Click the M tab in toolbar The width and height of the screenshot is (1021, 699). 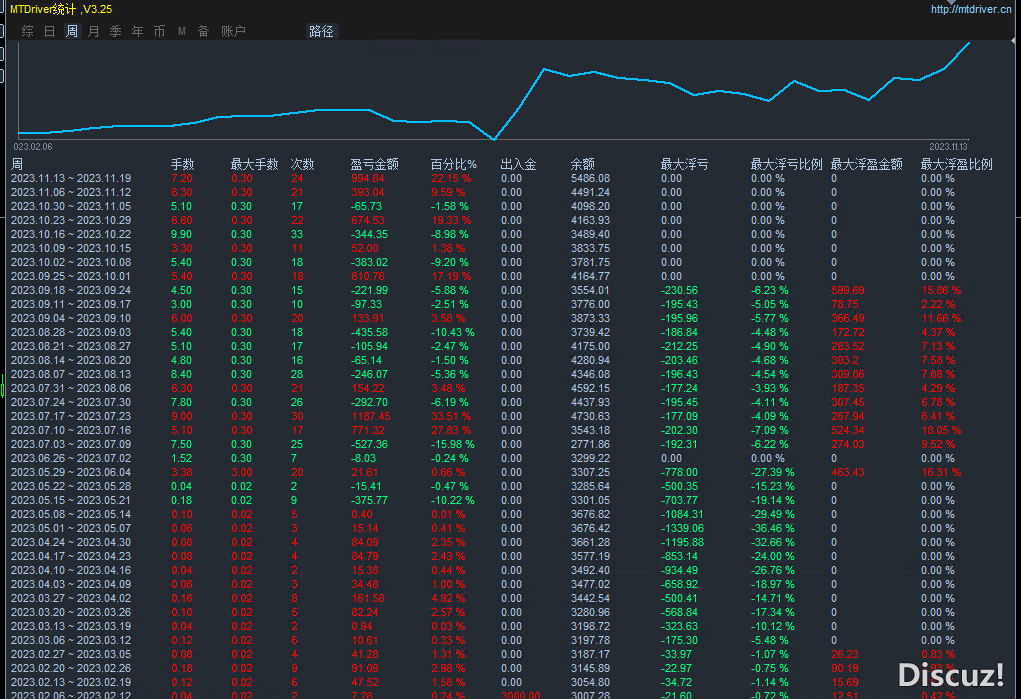coord(182,31)
